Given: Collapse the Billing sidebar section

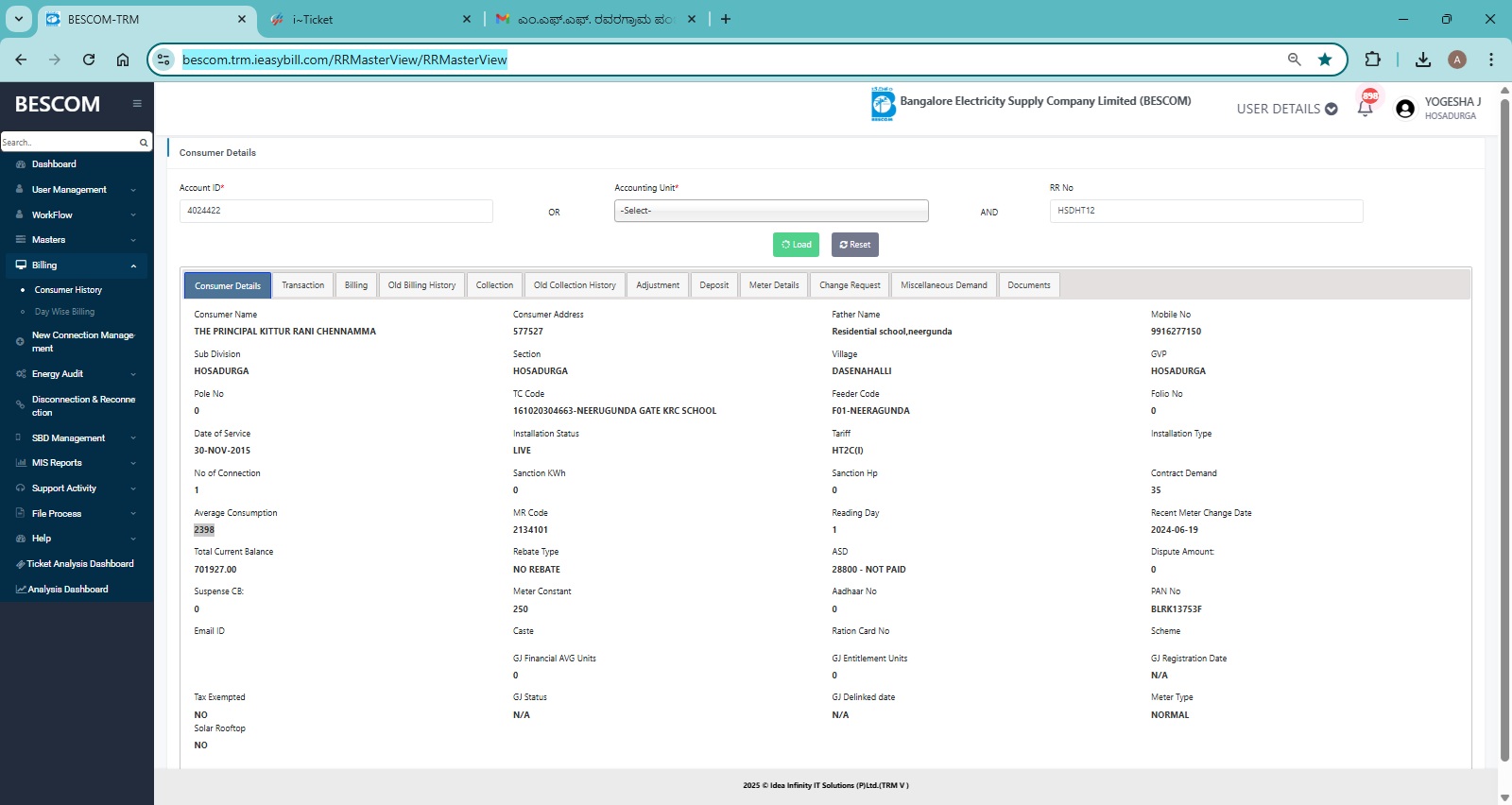Looking at the screenshot, I should [76, 265].
